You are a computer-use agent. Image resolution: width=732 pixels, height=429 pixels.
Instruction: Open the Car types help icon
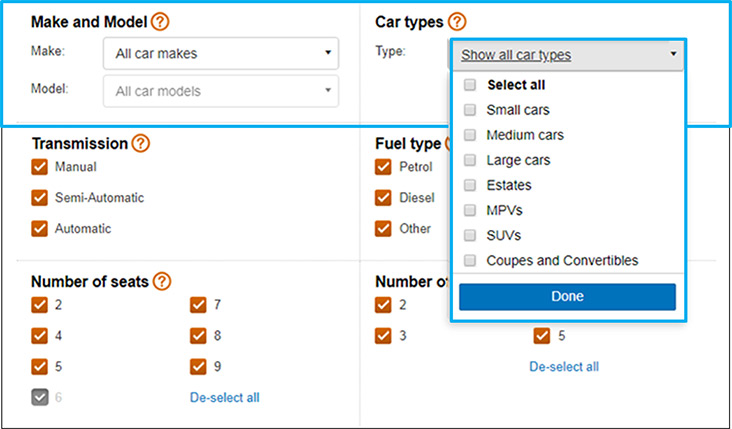point(457,21)
